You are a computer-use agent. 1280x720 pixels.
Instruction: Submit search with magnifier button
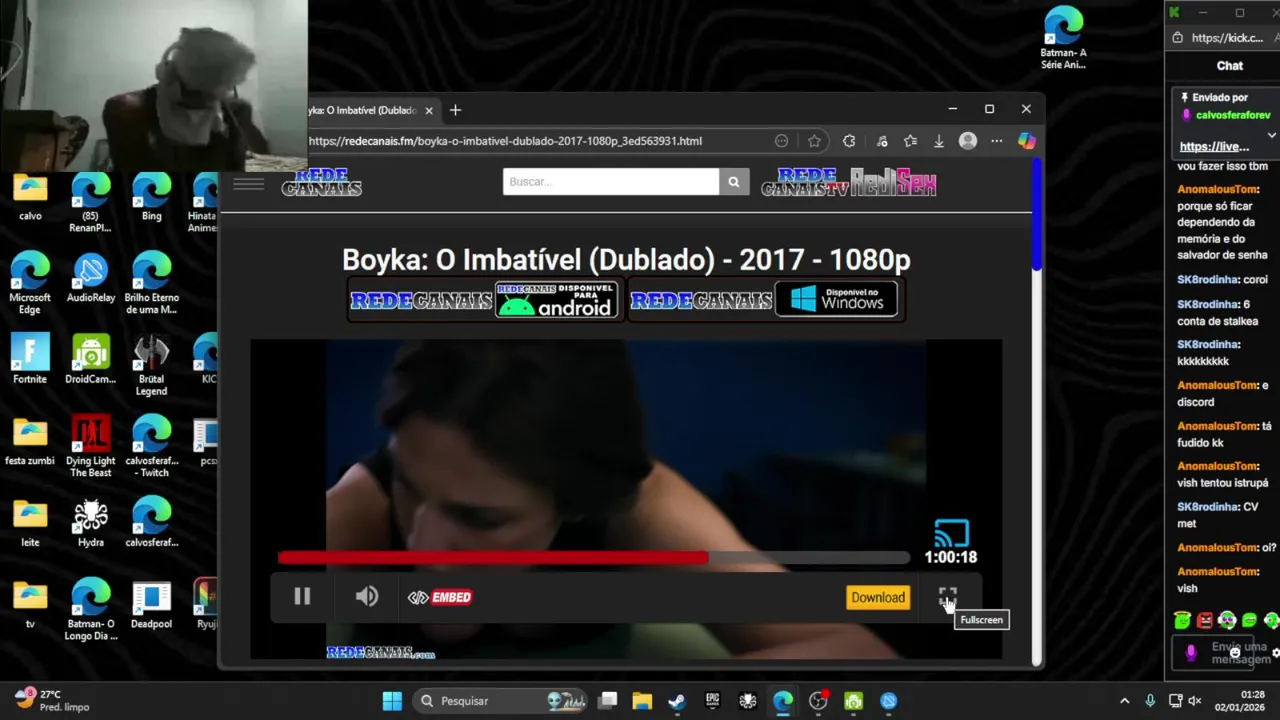click(x=734, y=181)
